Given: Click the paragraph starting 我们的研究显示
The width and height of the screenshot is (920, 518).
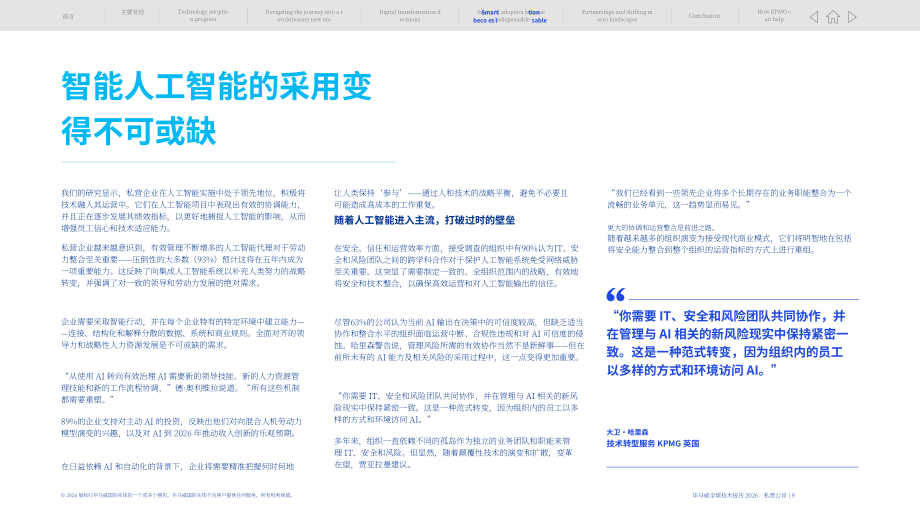Looking at the screenshot, I should [x=183, y=210].
